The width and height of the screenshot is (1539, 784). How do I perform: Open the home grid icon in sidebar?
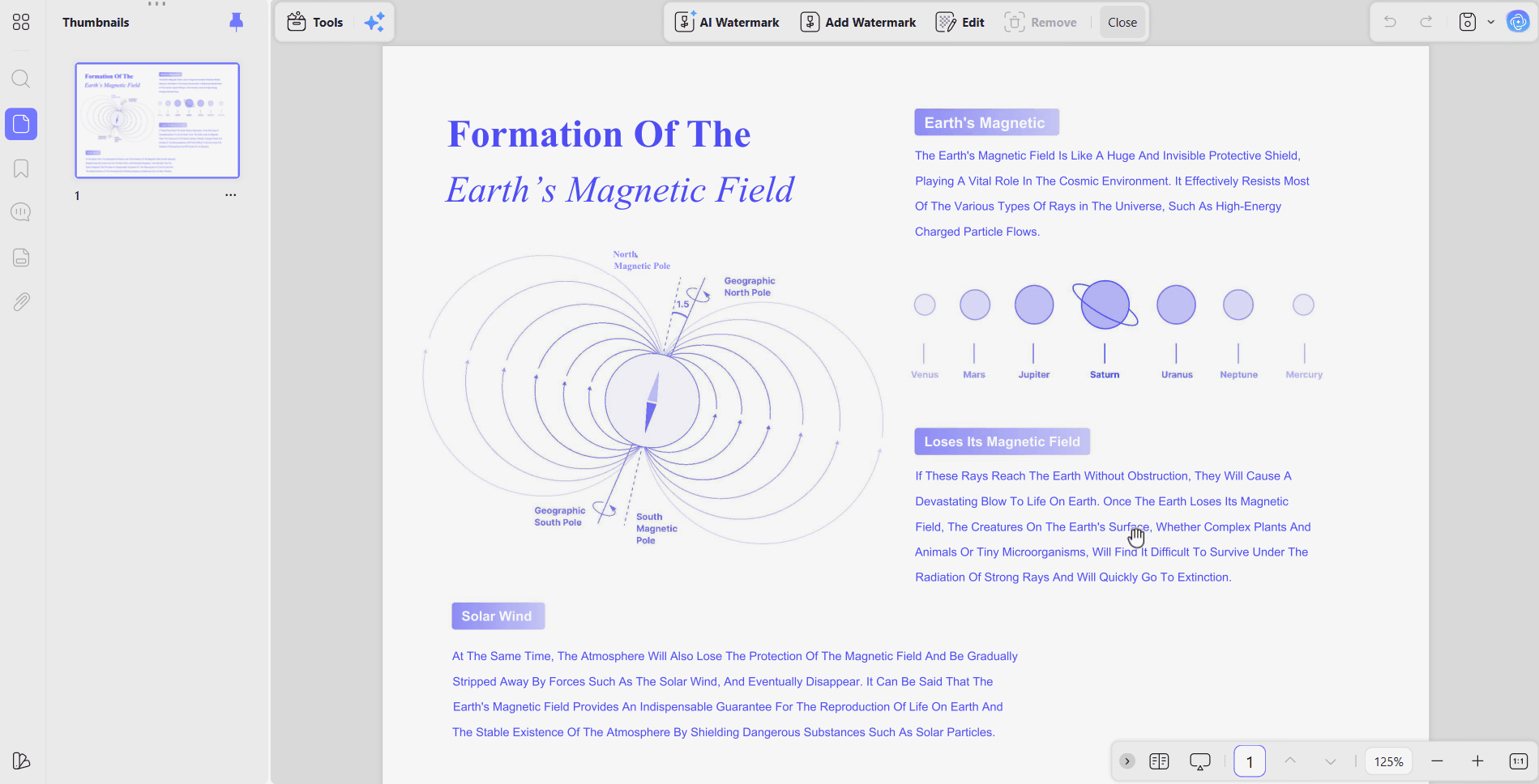(21, 22)
